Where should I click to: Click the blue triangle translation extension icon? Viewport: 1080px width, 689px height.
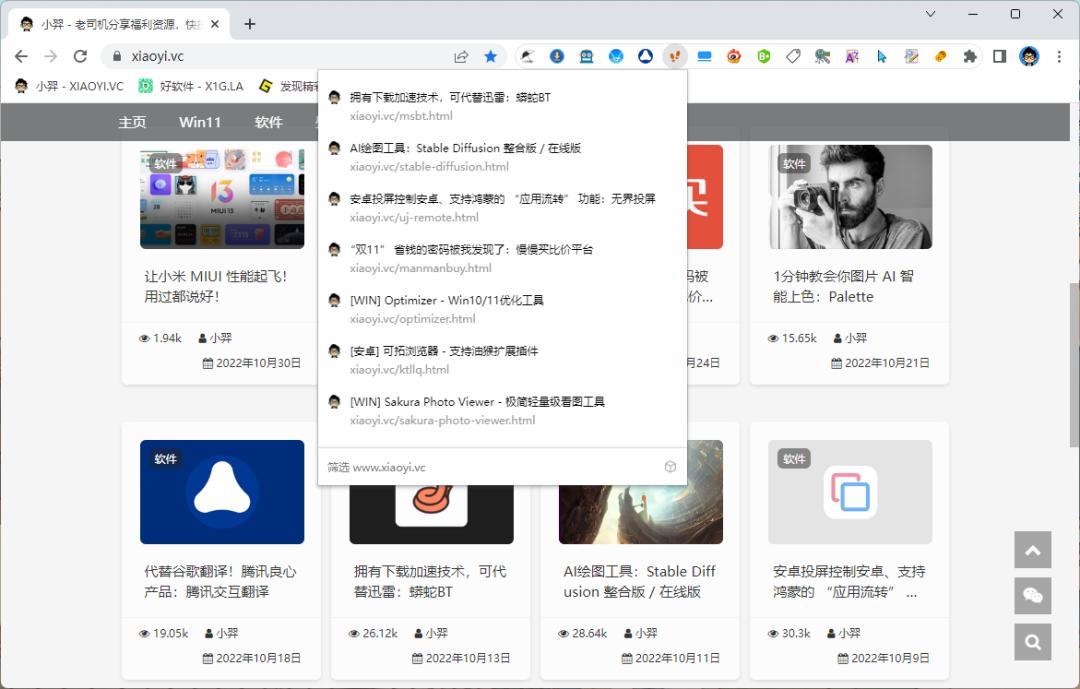click(x=645, y=56)
